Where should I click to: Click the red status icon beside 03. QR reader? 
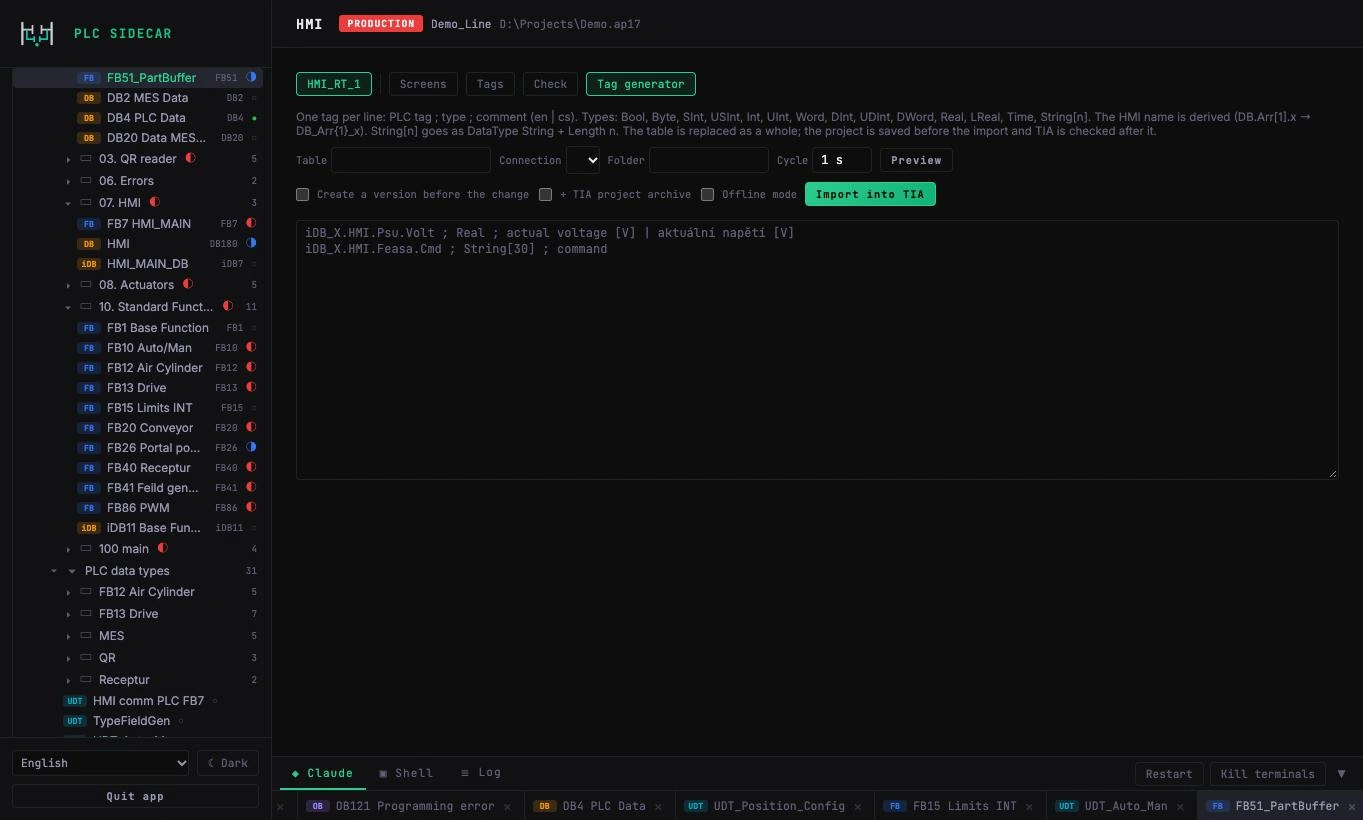pos(190,158)
